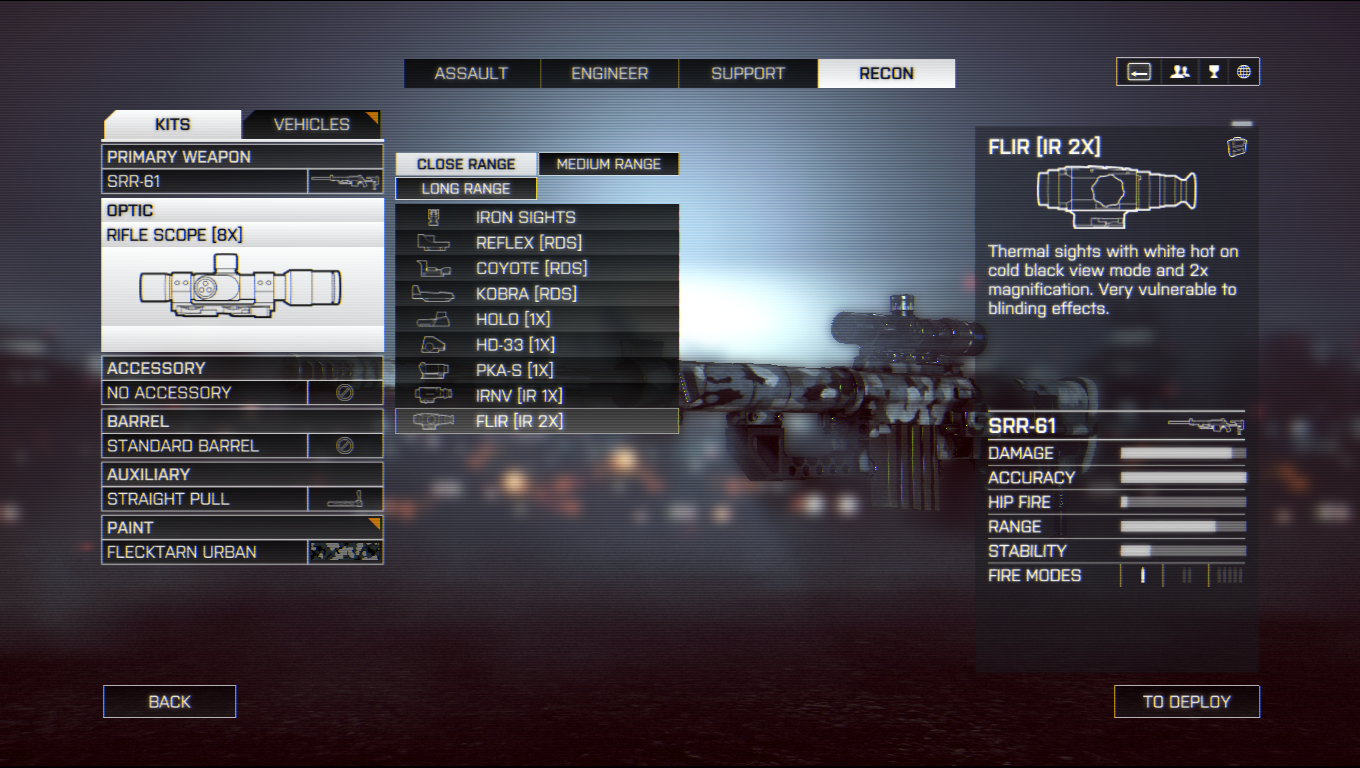This screenshot has width=1360, height=768.
Task: Click the full-auto fire mode icon
Action: [1229, 576]
